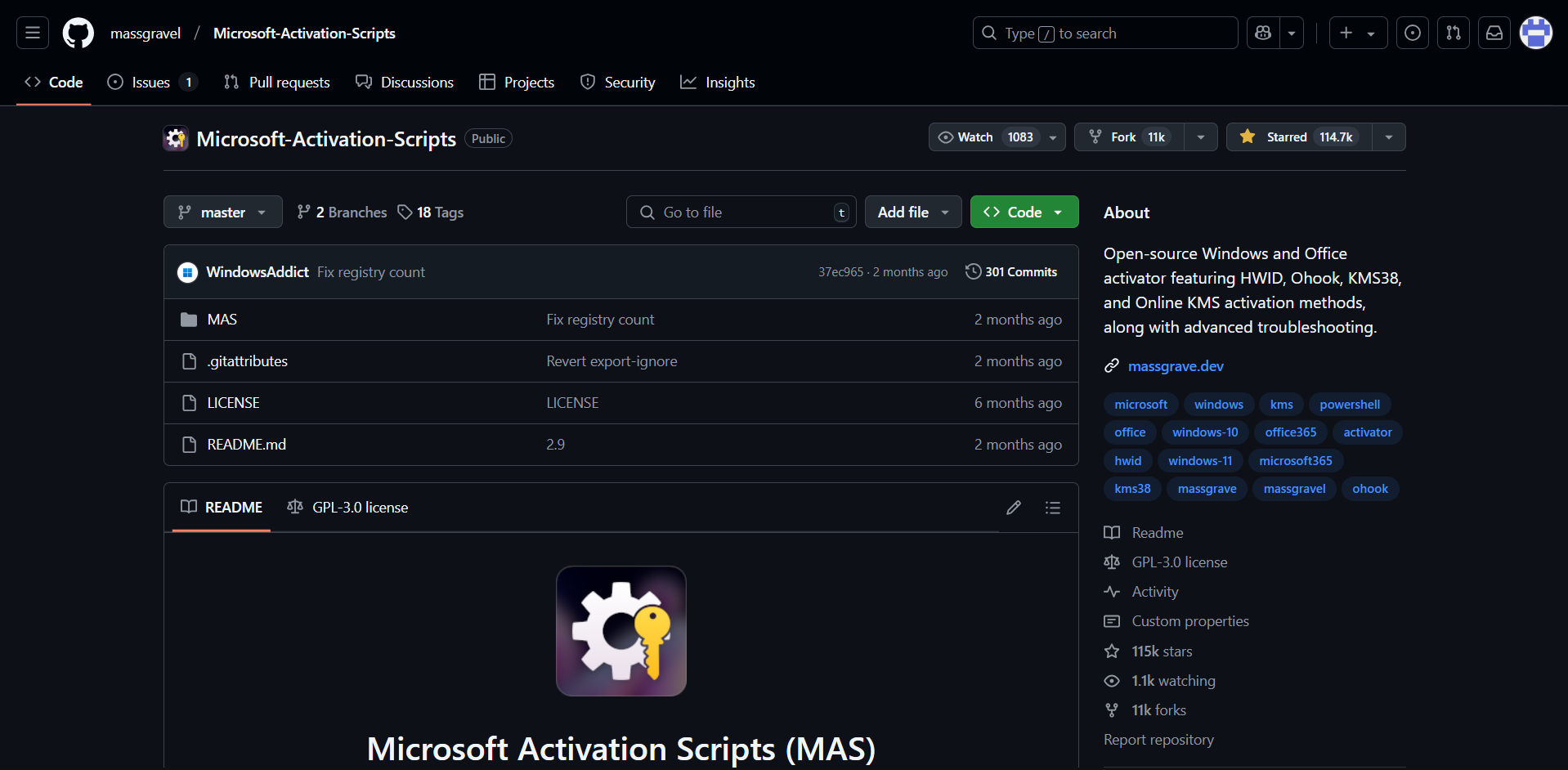Show README outline list icon
The height and width of the screenshot is (770, 1568).
[x=1053, y=508]
